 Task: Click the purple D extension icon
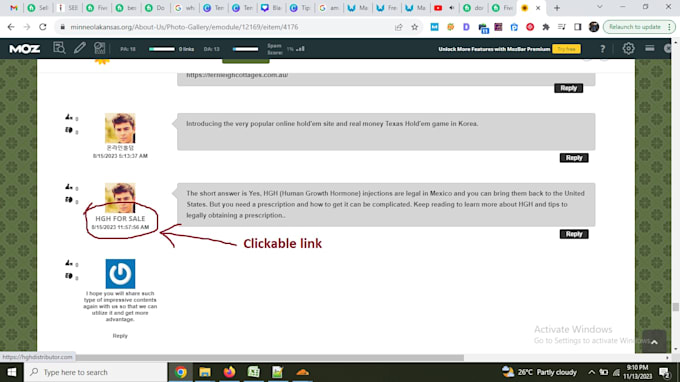(466, 27)
